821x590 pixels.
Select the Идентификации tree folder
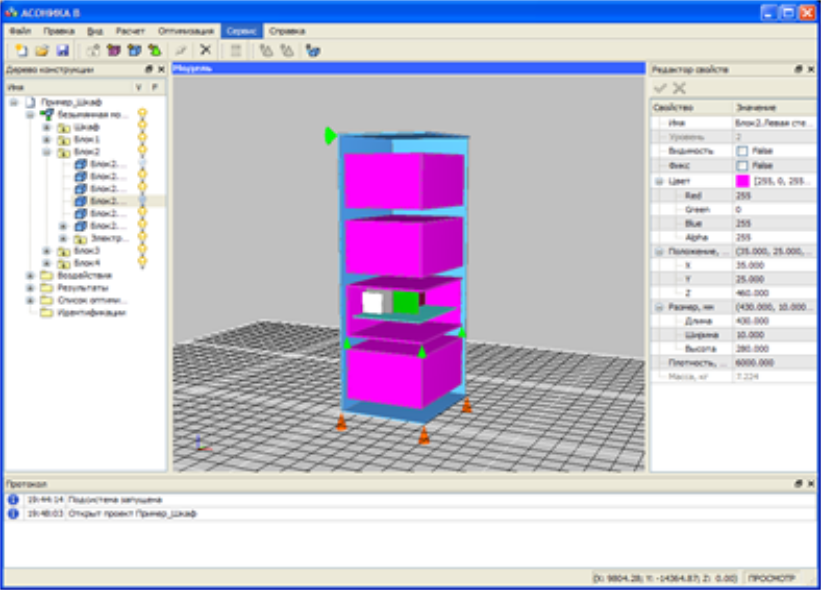coord(91,312)
